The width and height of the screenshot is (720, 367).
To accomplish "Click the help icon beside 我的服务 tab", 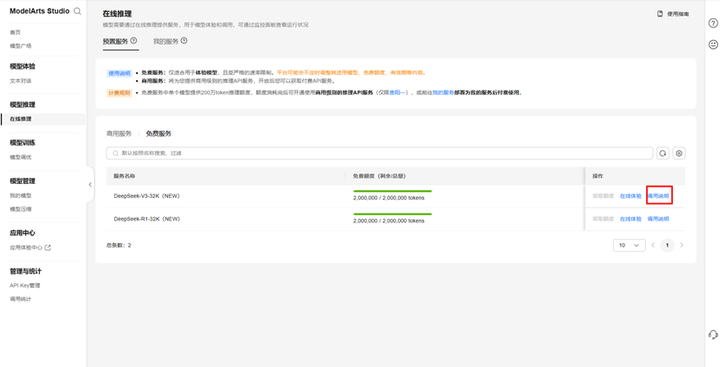I will (x=184, y=41).
